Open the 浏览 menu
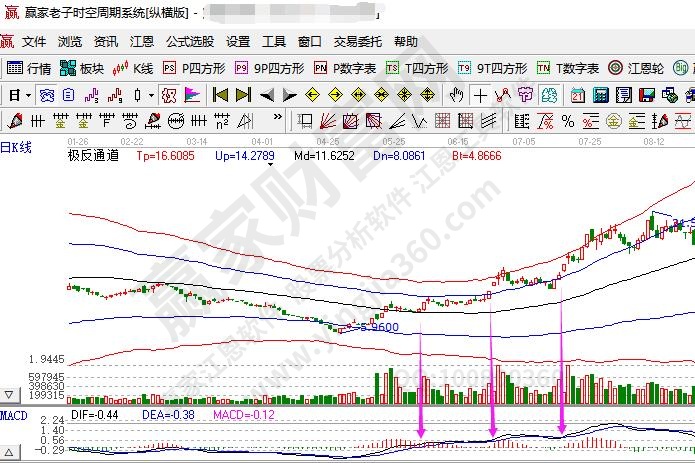The image size is (695, 463). pos(70,42)
